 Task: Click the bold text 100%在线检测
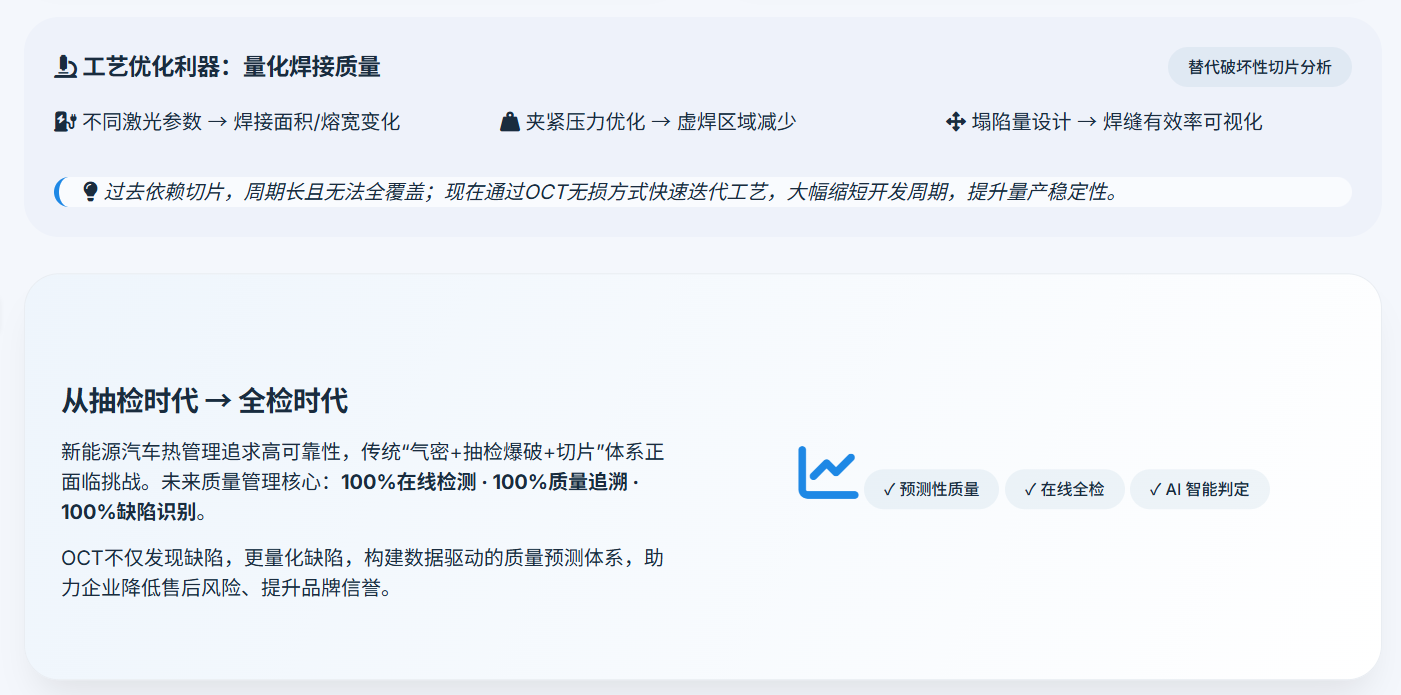point(409,482)
